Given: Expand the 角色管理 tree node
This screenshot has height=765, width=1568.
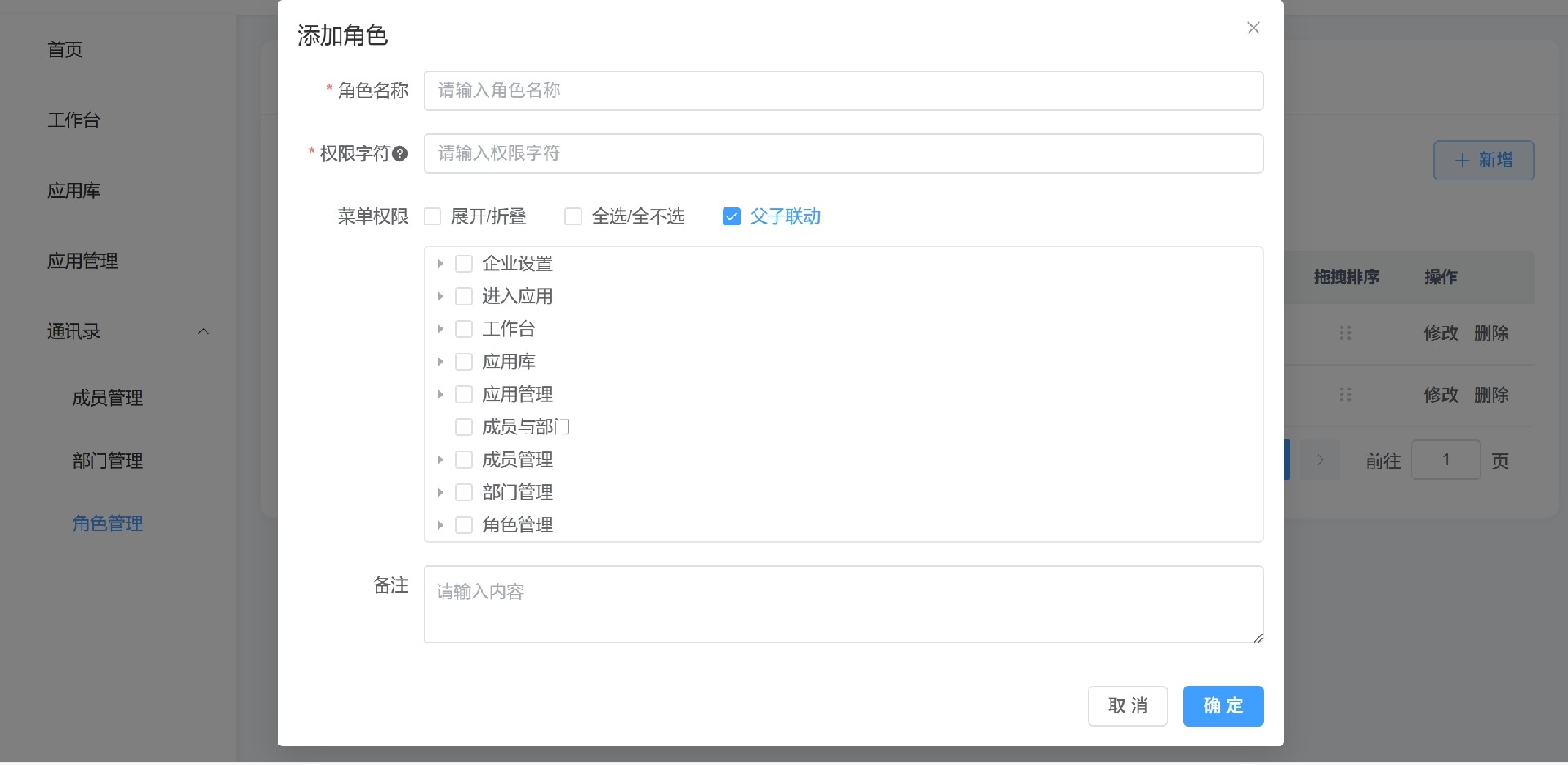Looking at the screenshot, I should tap(440, 525).
